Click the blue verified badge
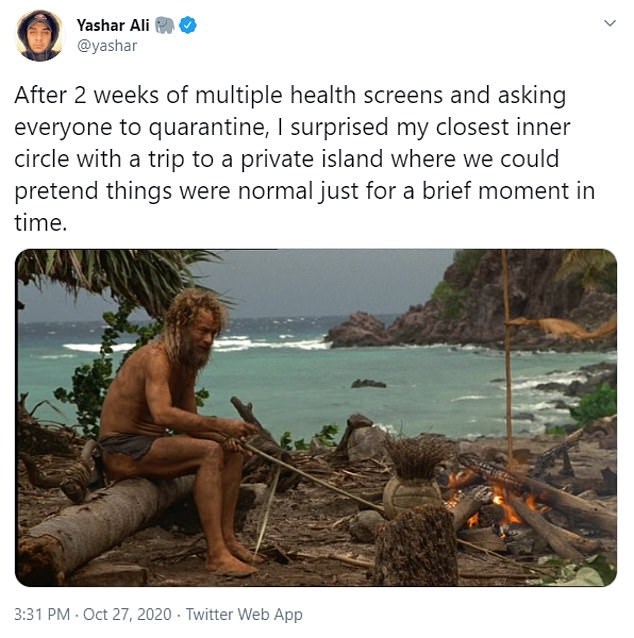 188,25
